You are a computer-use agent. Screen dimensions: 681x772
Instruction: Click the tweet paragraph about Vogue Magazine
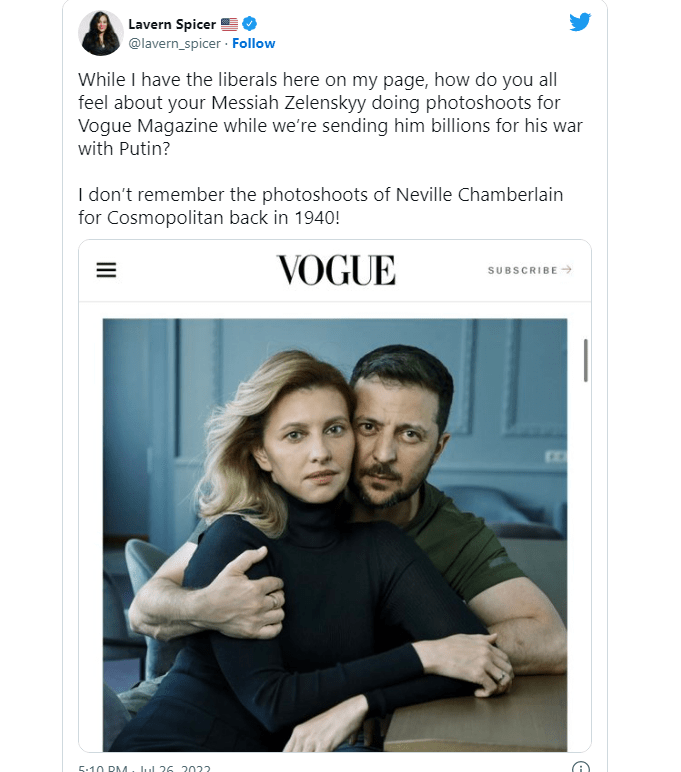[330, 114]
